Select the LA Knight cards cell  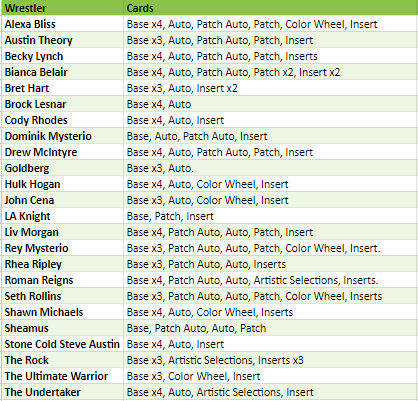coord(270,216)
